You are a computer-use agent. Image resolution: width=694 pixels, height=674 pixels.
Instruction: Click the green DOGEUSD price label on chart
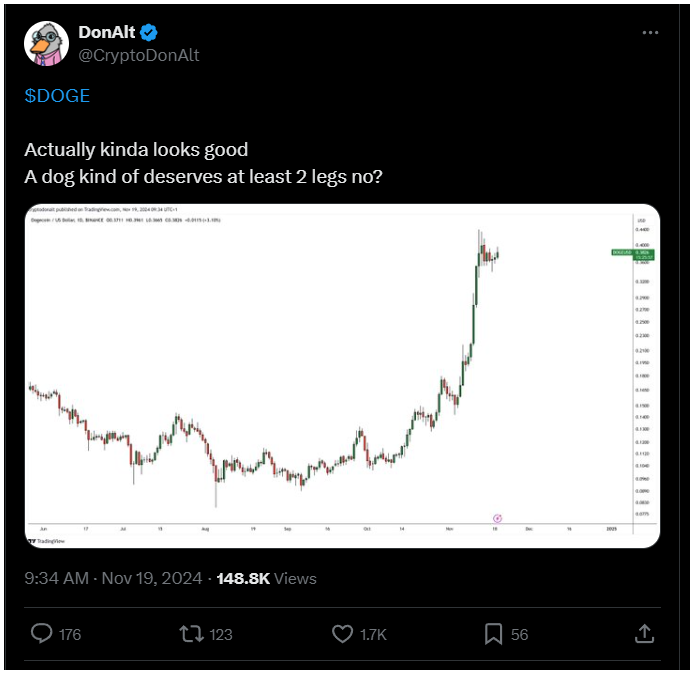pyautogui.click(x=632, y=254)
